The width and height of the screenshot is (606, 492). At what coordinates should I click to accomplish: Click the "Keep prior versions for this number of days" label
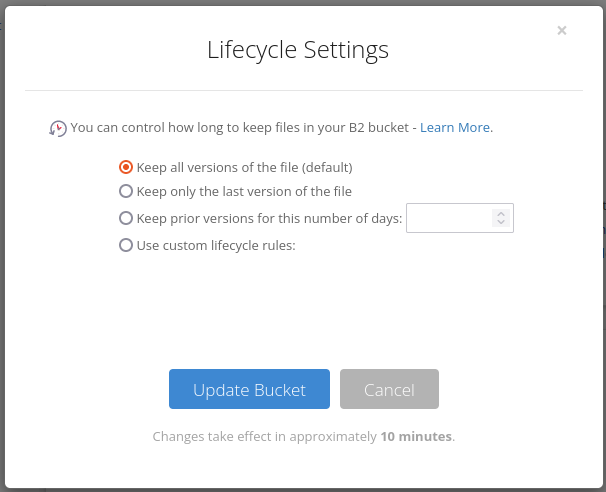point(269,218)
